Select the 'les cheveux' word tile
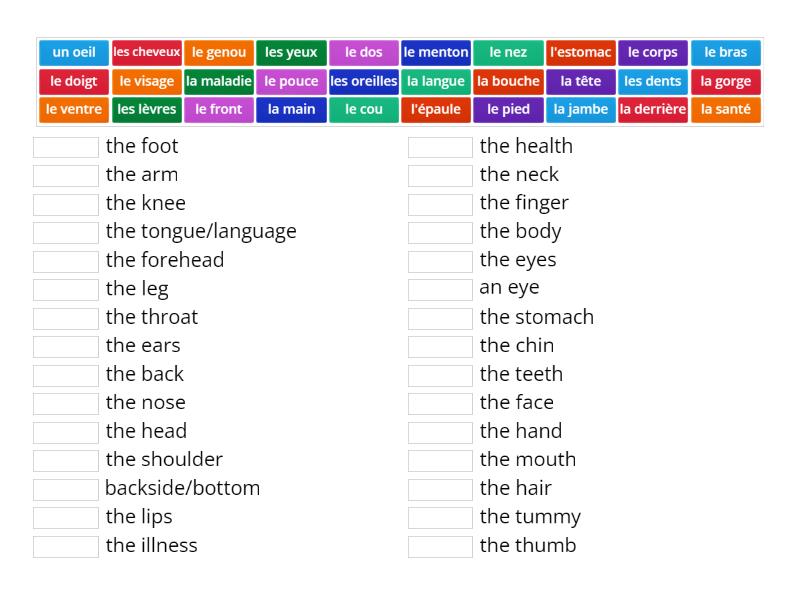The width and height of the screenshot is (800, 600). click(x=147, y=53)
